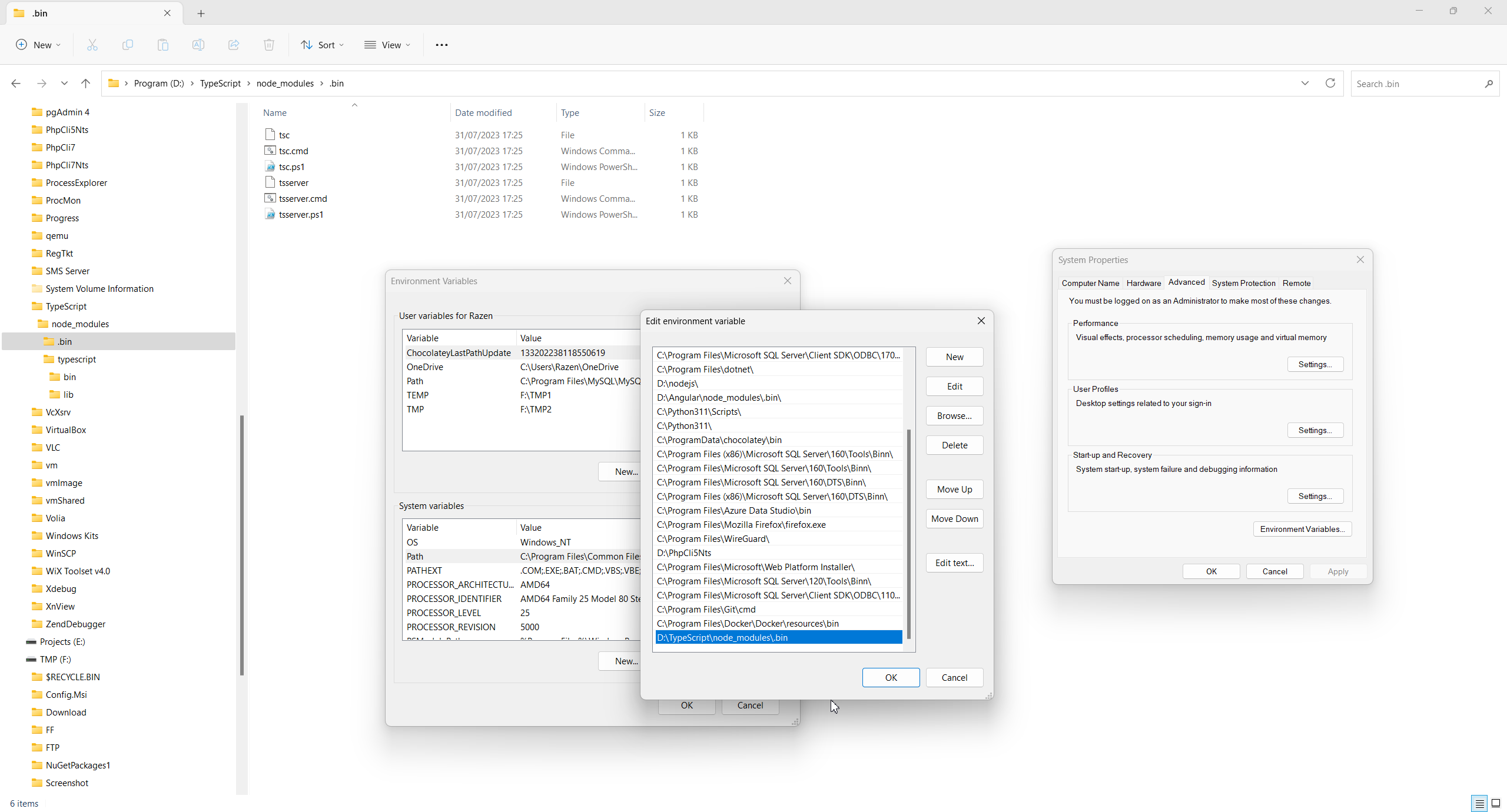Go up one folder with the up arrow
Image resolution: width=1507 pixels, height=812 pixels.
point(86,84)
